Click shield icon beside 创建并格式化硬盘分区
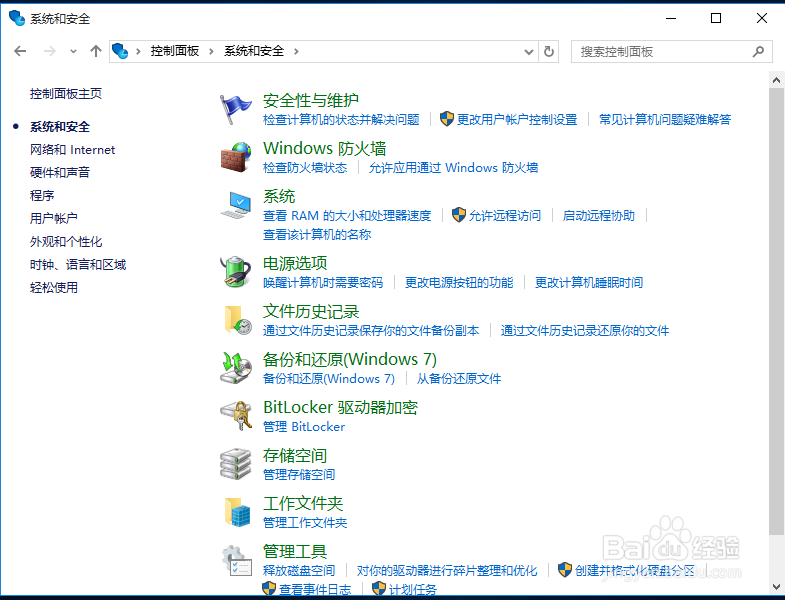Image resolution: width=785 pixels, height=600 pixels. [565, 569]
